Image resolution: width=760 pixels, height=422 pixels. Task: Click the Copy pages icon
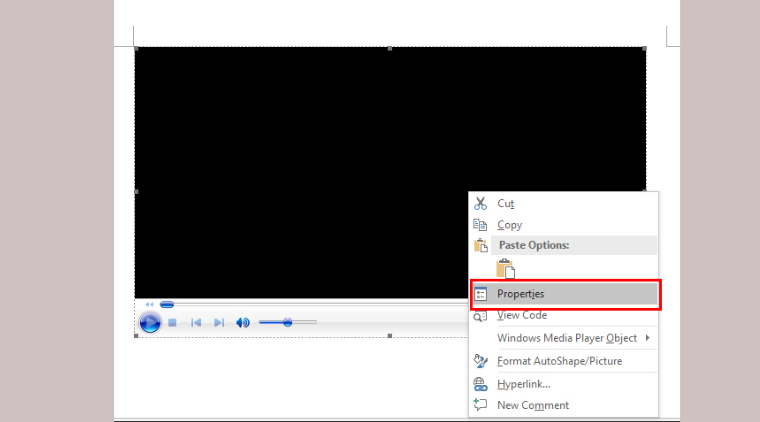click(x=480, y=225)
